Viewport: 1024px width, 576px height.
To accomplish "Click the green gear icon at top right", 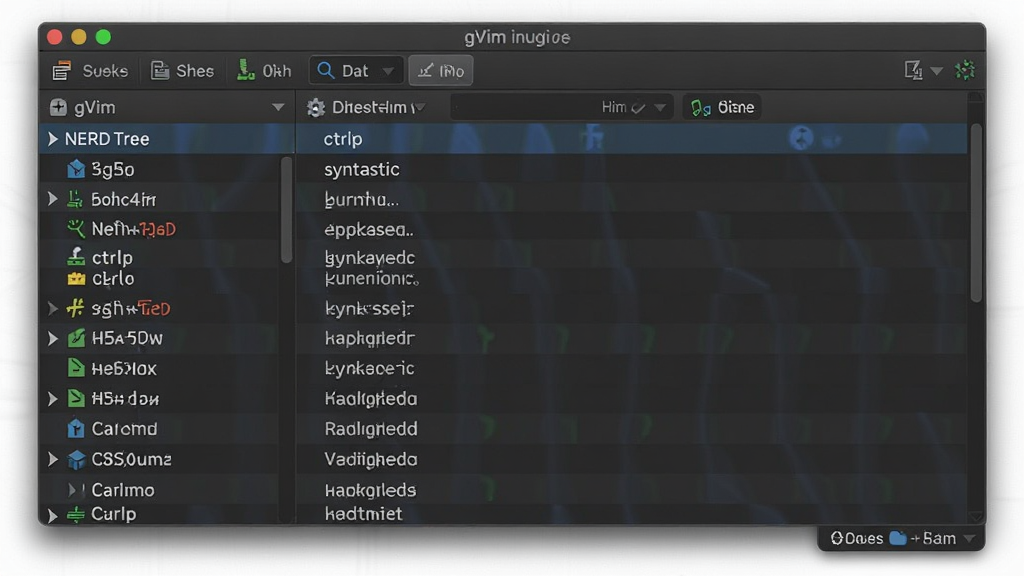I will click(965, 70).
